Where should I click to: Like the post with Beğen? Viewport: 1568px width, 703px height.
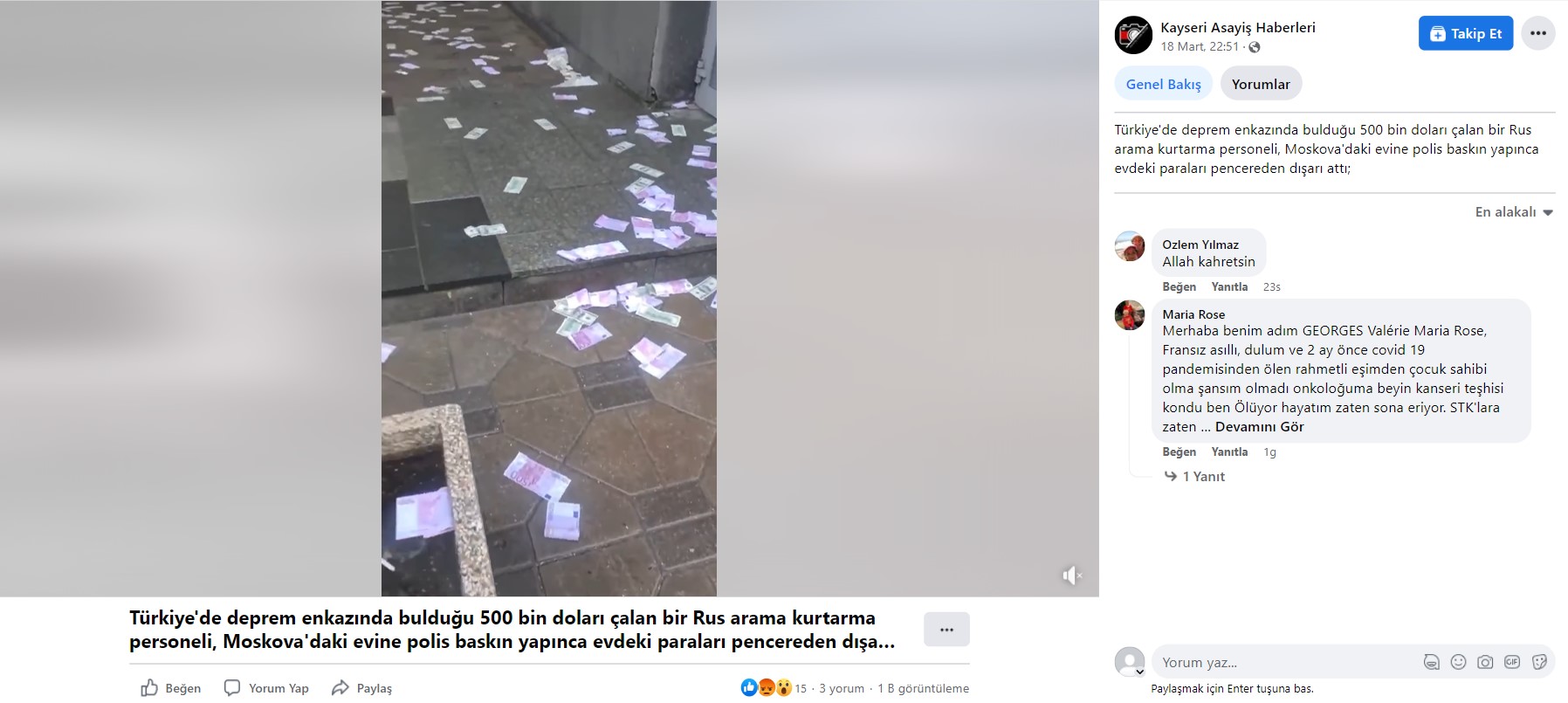[x=171, y=688]
